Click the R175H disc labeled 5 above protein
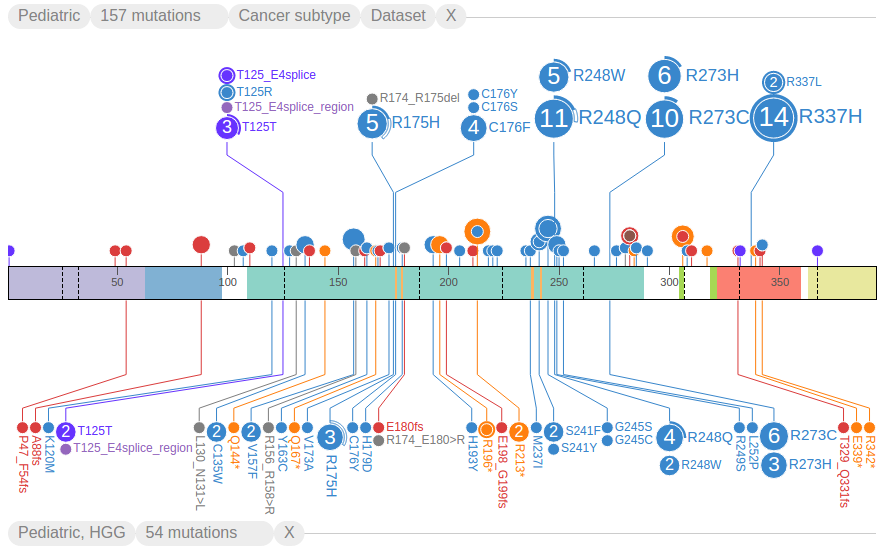 pyautogui.click(x=372, y=123)
